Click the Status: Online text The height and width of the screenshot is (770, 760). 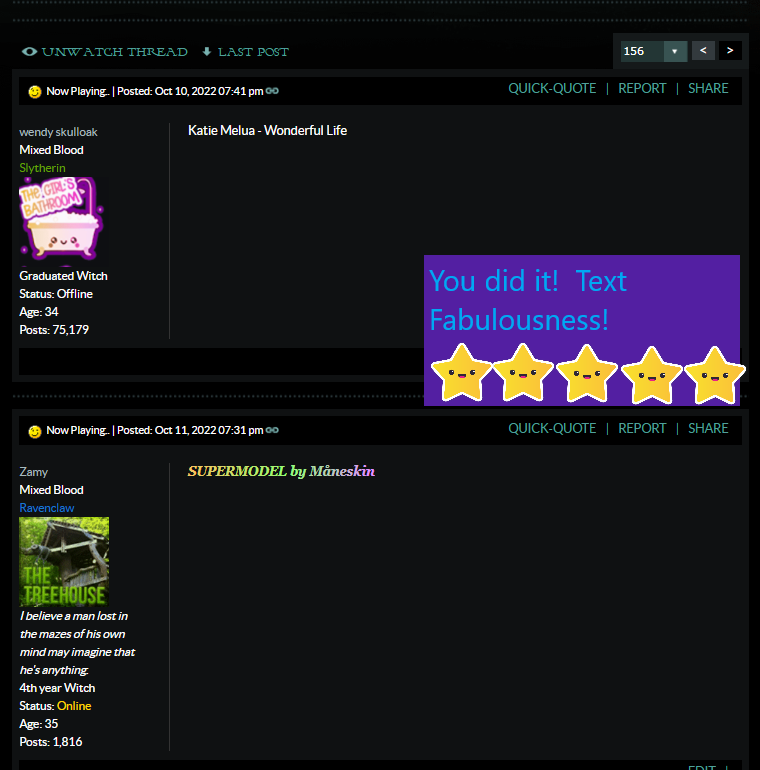click(55, 706)
